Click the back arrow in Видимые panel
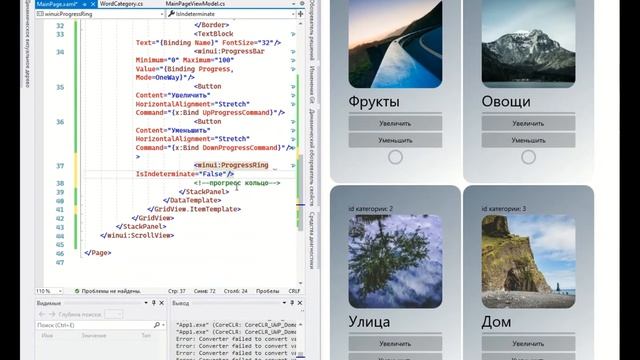640x360 pixels. tap(42, 314)
